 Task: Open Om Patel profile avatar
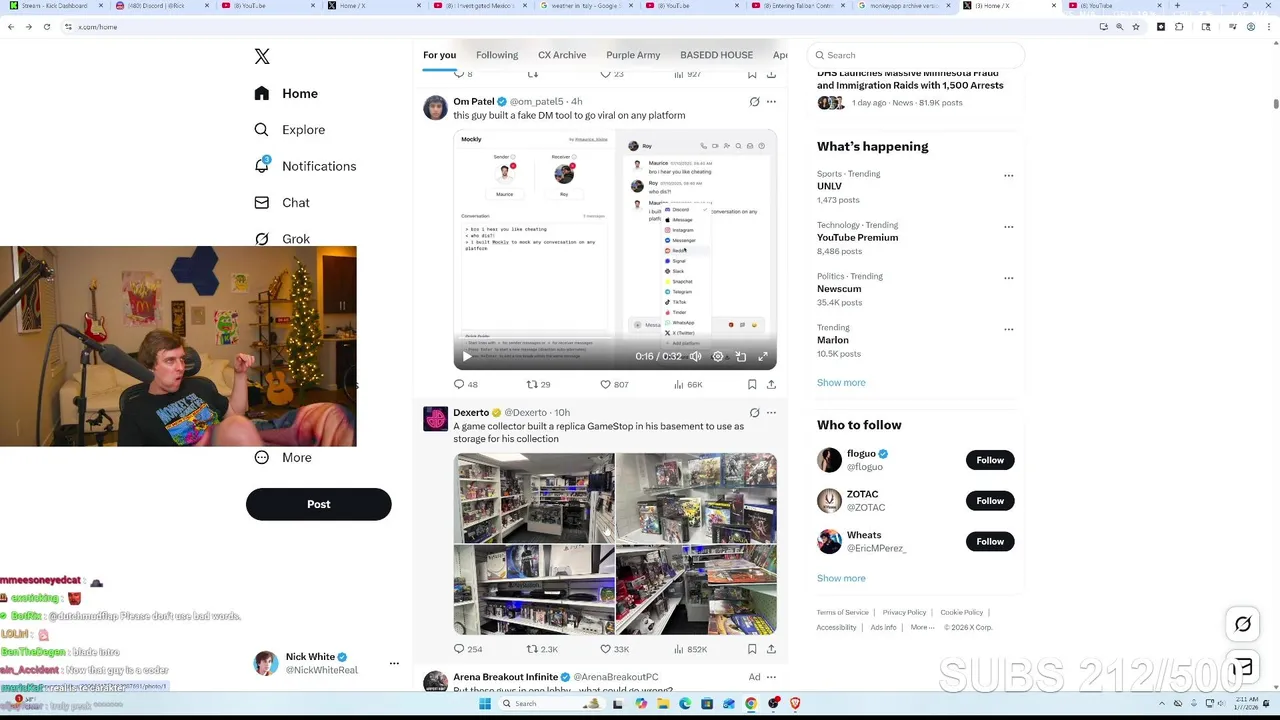click(435, 108)
